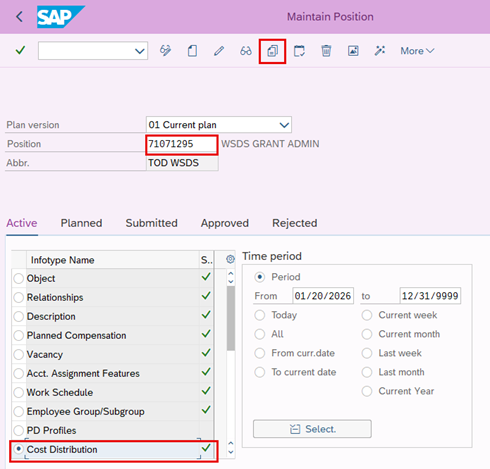Click the From date field
Image resolution: width=490 pixels, height=469 pixels.
pos(323,296)
